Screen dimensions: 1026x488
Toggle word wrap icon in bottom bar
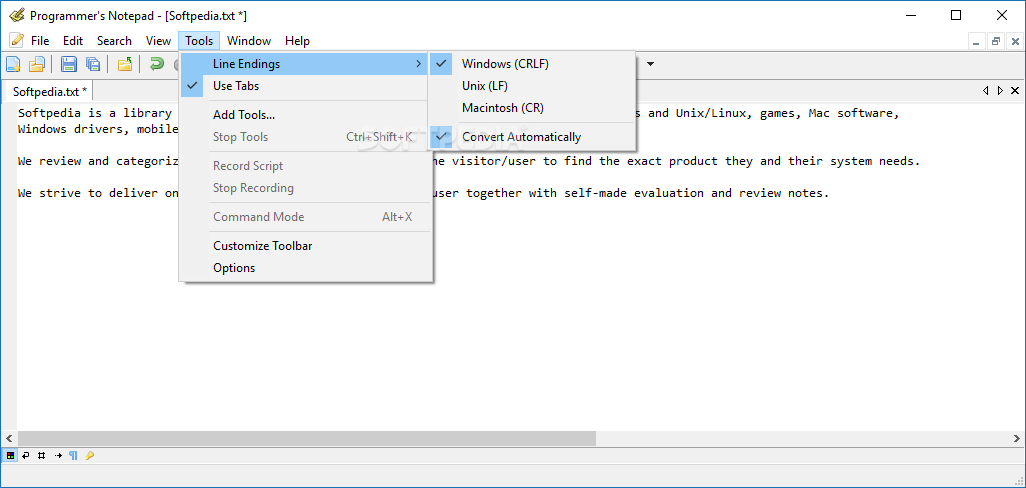(26, 456)
